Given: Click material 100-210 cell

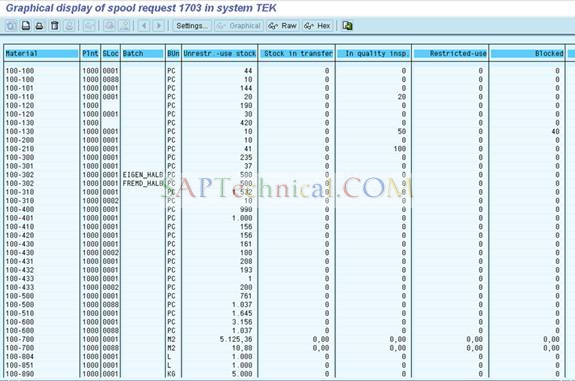Looking at the screenshot, I should pyautogui.click(x=20, y=149).
